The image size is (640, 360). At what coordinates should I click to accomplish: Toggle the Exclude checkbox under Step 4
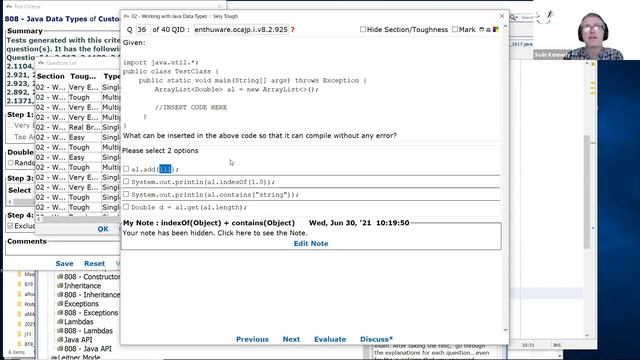[x=10, y=226]
